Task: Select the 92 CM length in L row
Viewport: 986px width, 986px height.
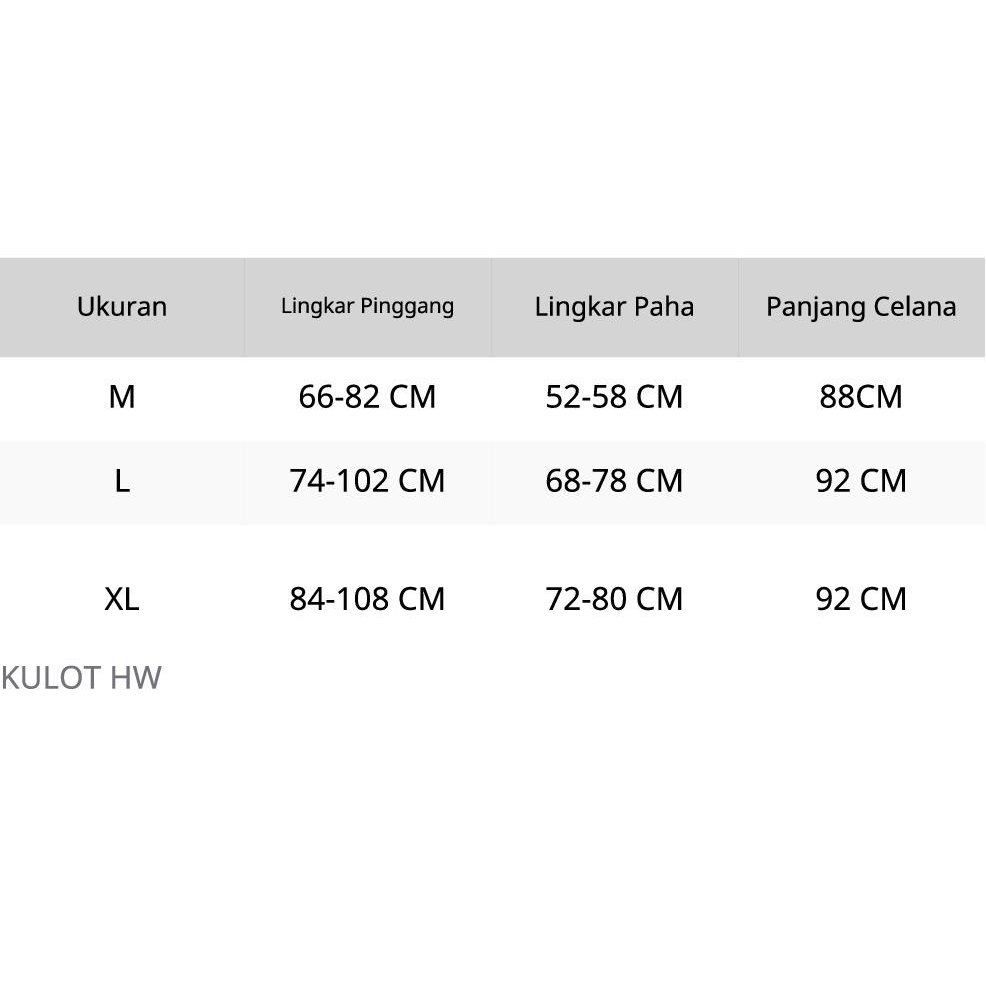Action: coord(861,481)
